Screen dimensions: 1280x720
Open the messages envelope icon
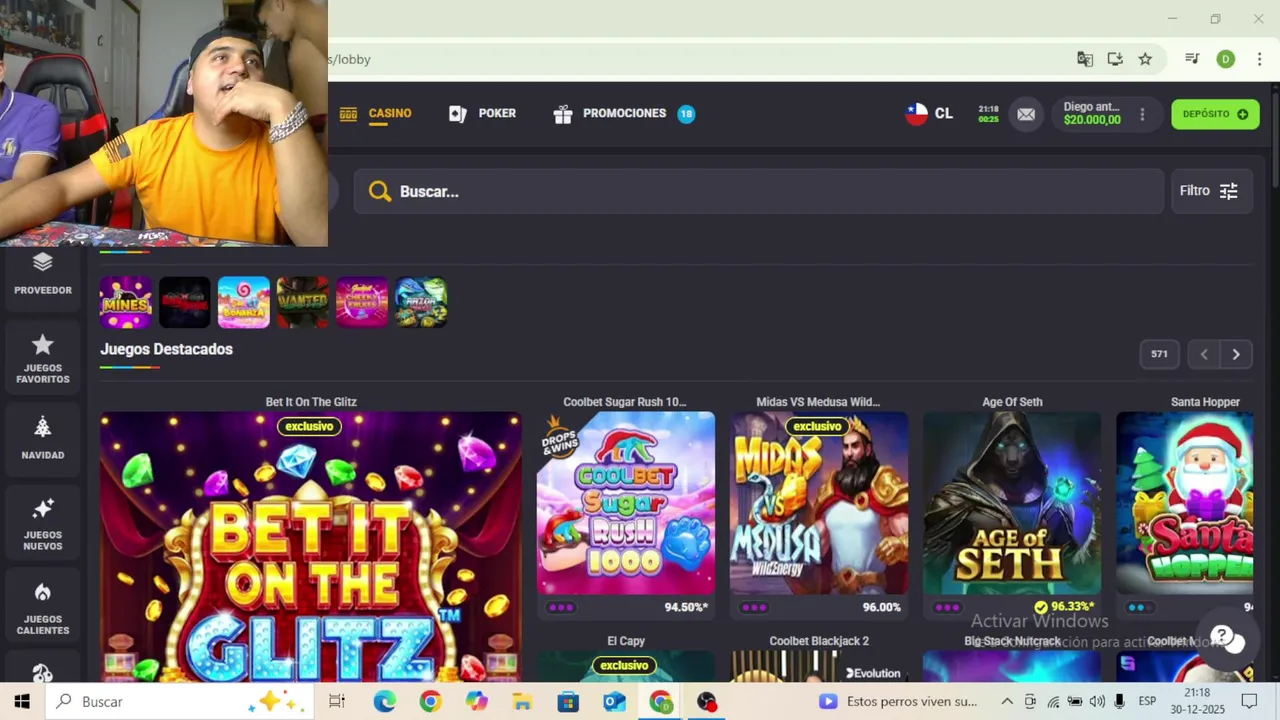(x=1026, y=114)
